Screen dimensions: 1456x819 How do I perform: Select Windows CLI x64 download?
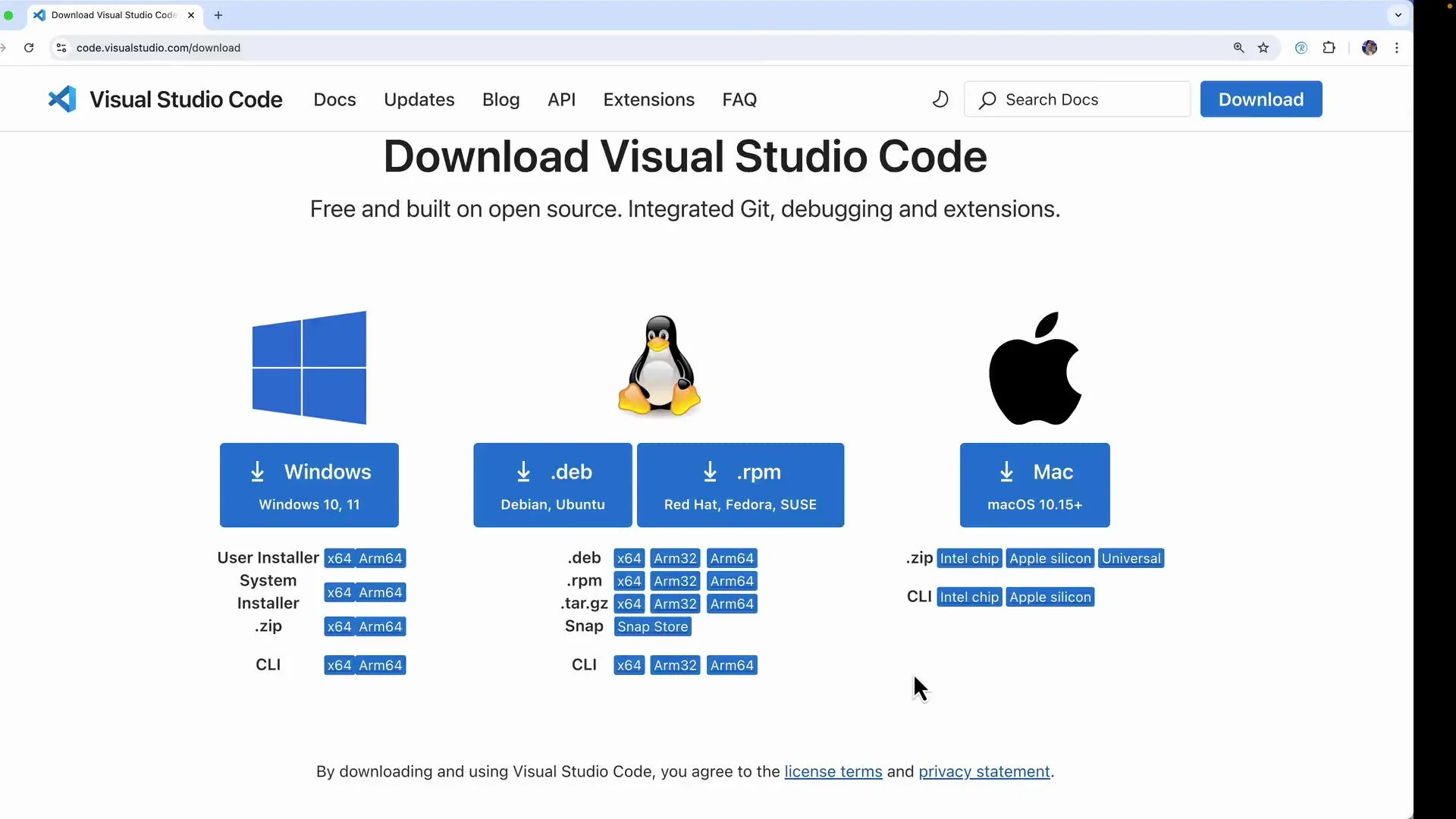coord(339,665)
